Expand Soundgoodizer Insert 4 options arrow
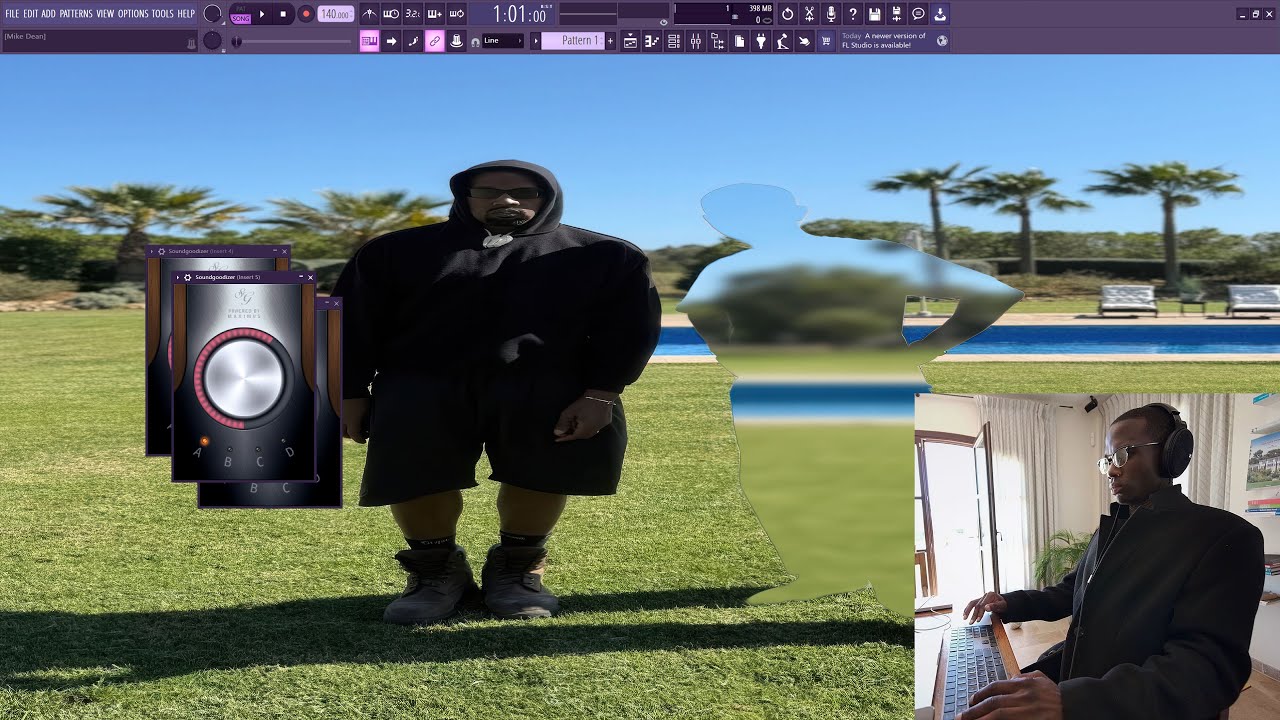Screen dimensions: 1280x720 click(x=152, y=251)
